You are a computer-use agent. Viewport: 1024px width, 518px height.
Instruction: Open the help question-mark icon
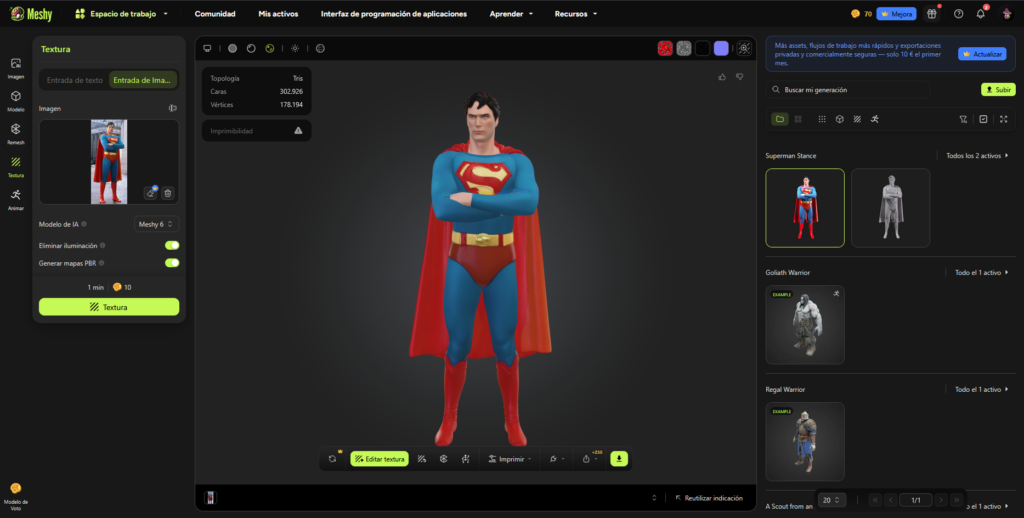(958, 14)
